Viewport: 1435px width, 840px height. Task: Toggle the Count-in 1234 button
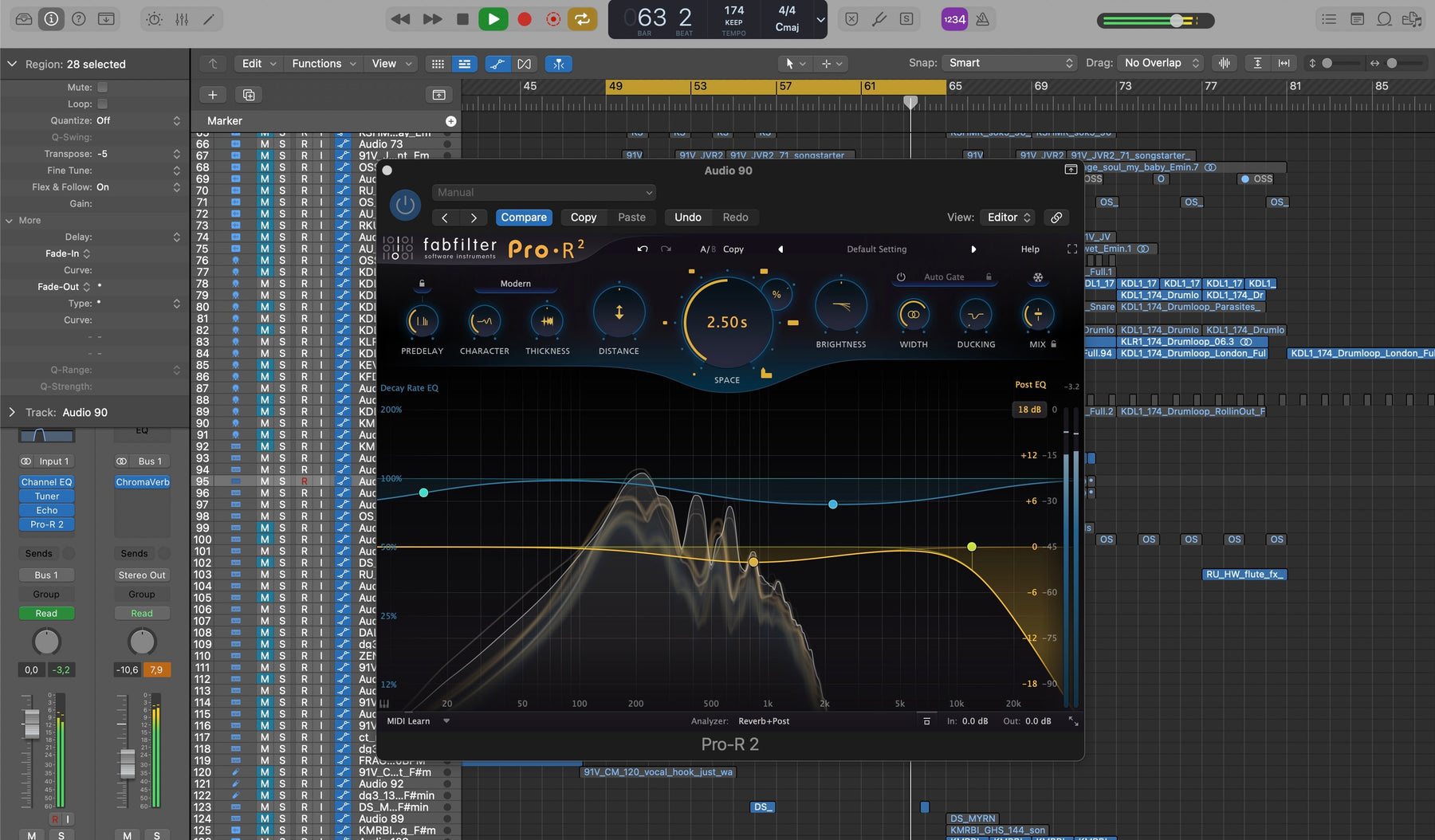pyautogui.click(x=954, y=19)
